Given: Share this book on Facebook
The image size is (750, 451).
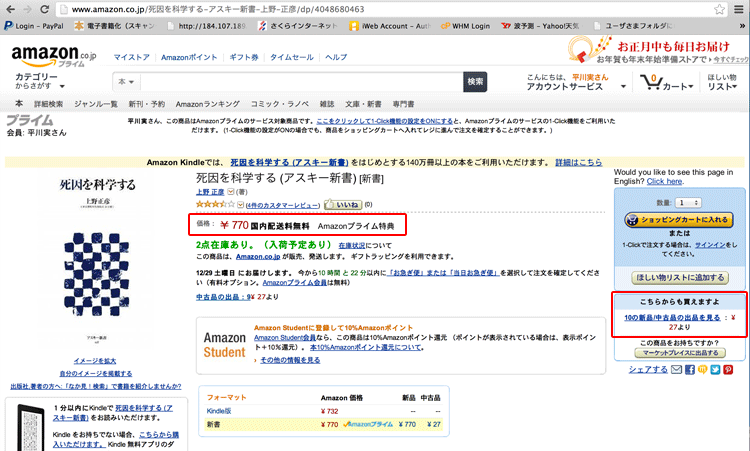Looking at the screenshot, I should click(691, 369).
